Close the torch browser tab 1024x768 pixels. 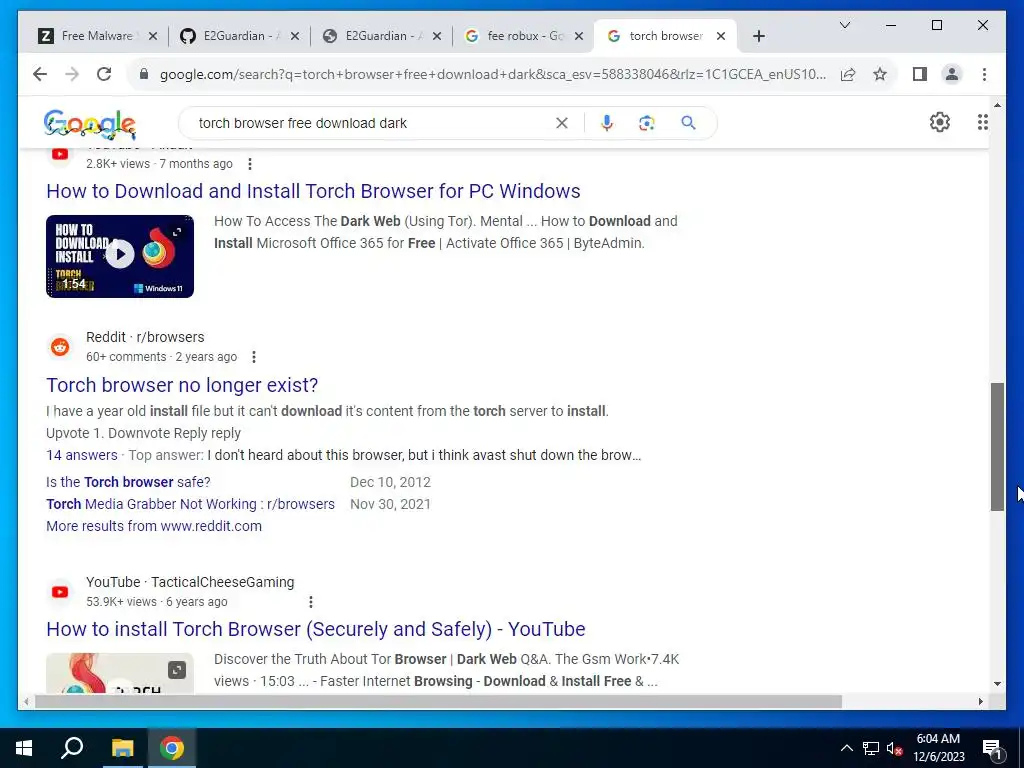point(721,36)
